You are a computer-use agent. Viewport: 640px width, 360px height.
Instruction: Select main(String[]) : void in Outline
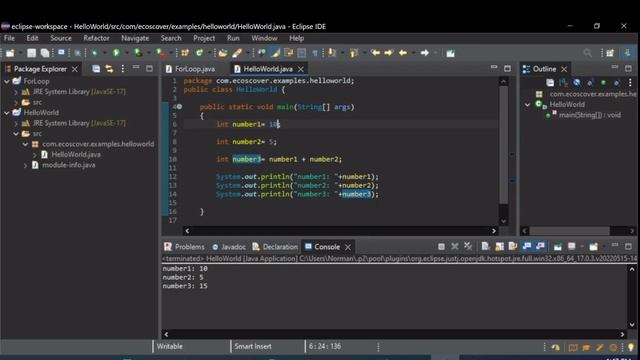click(x=589, y=115)
